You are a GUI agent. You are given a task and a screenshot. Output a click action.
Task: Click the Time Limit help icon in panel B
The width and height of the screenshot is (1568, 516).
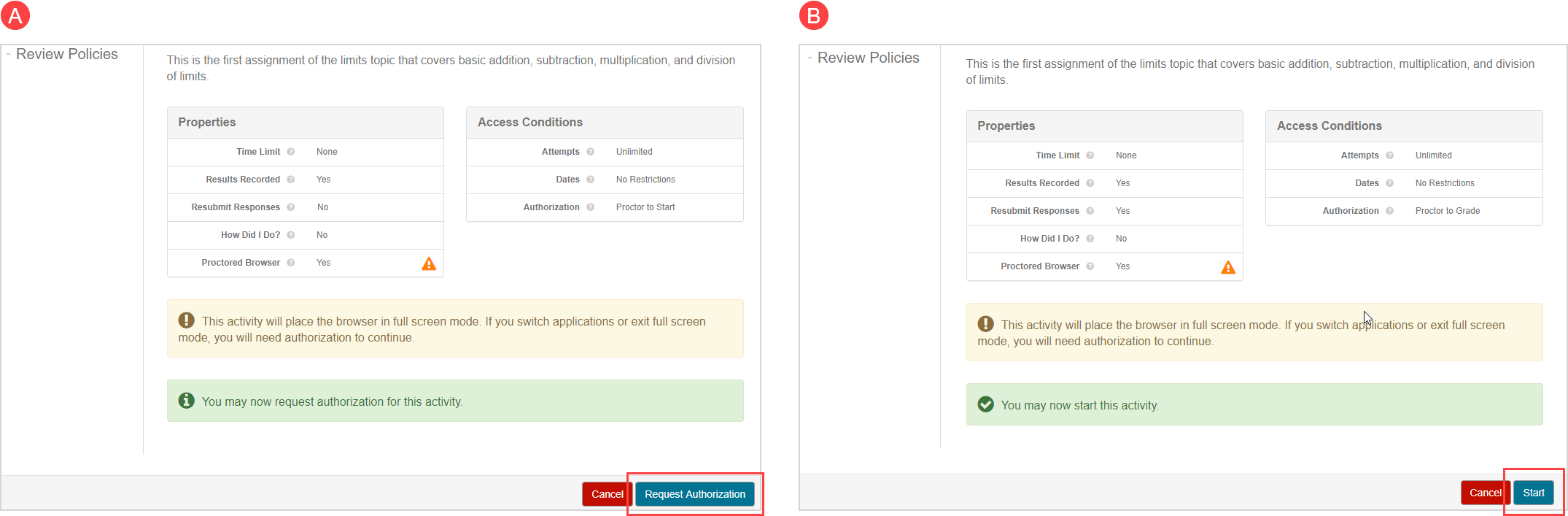pyautogui.click(x=1090, y=155)
